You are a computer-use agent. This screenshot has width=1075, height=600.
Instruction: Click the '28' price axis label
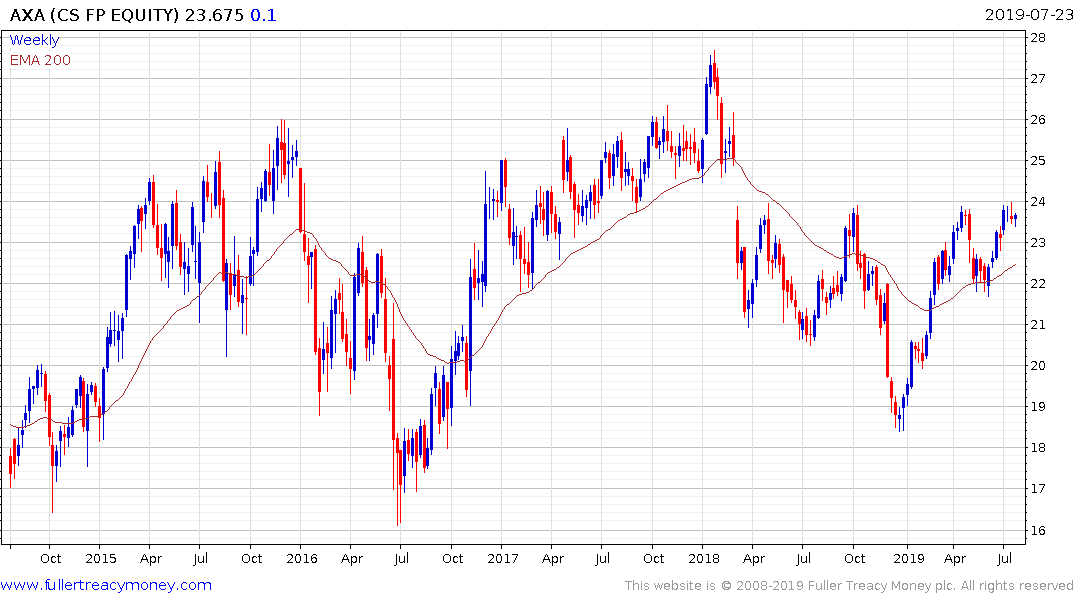coord(1038,38)
